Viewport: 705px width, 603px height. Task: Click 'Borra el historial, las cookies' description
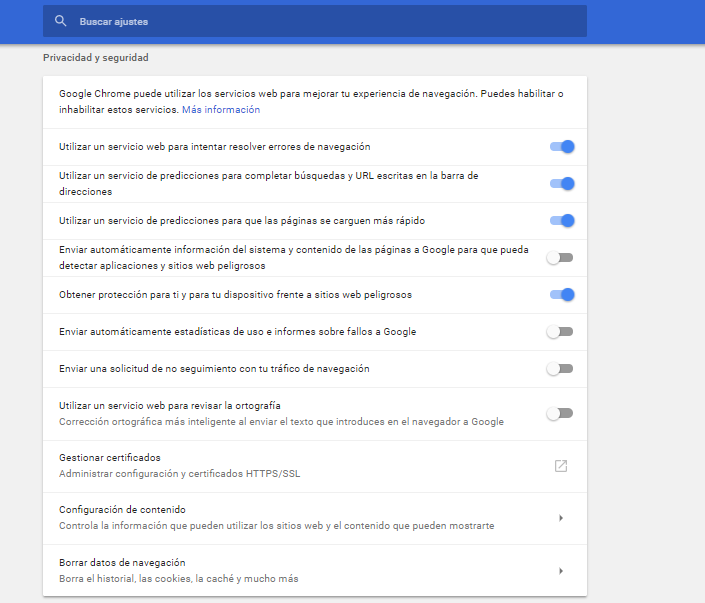coord(178,579)
